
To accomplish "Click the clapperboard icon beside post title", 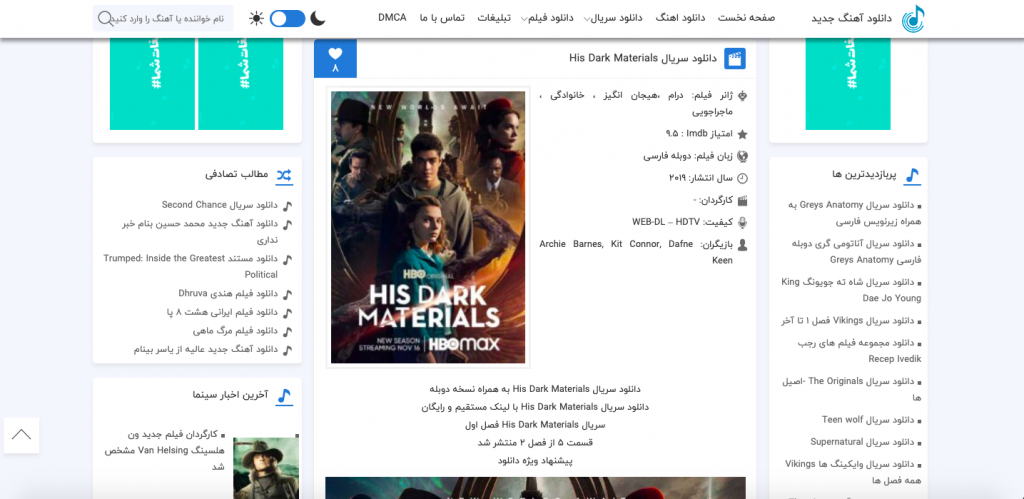I will coord(735,59).
